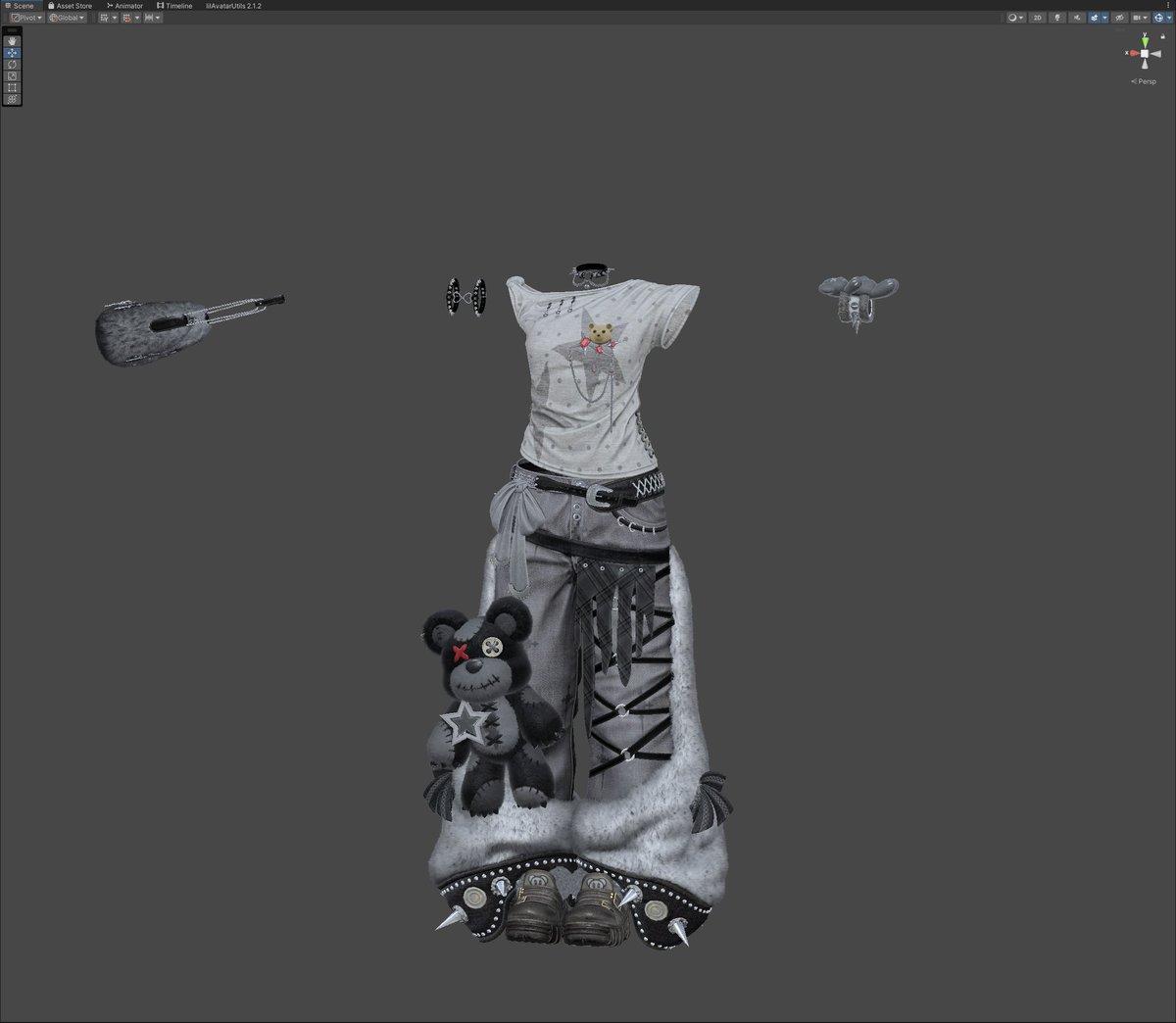Open the Scene tab
The image size is (1176, 1023).
(20, 6)
